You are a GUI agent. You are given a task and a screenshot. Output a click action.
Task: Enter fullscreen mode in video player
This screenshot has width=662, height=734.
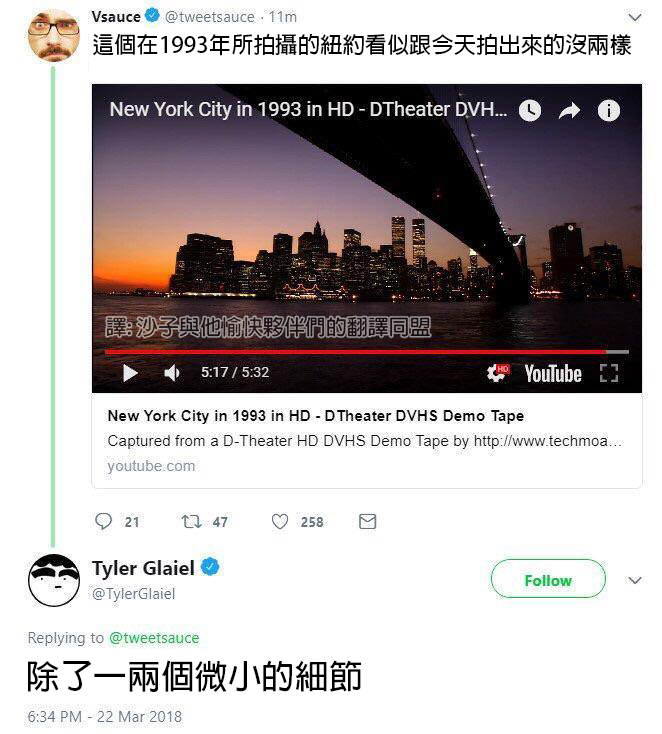(x=609, y=373)
